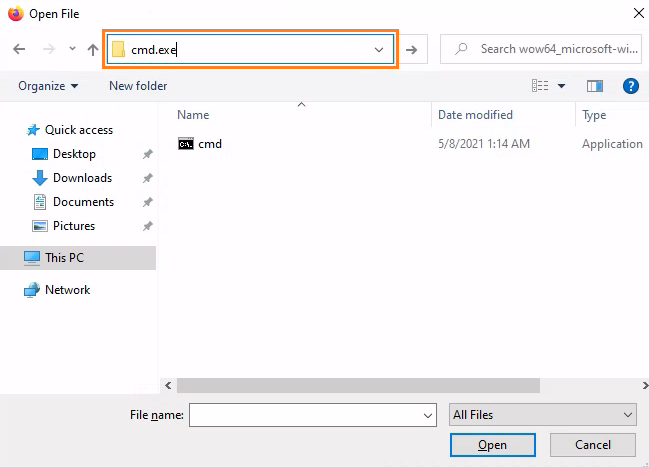
Task: Click New folder in toolbar
Action: click(x=138, y=86)
